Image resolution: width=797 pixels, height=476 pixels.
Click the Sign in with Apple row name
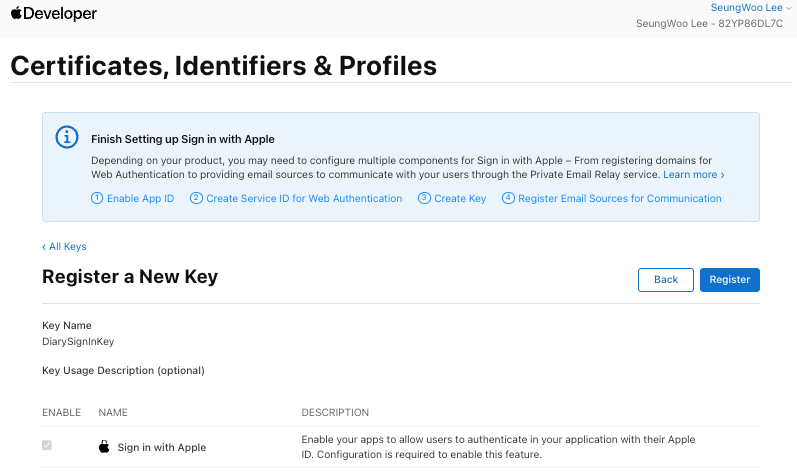coord(162,448)
